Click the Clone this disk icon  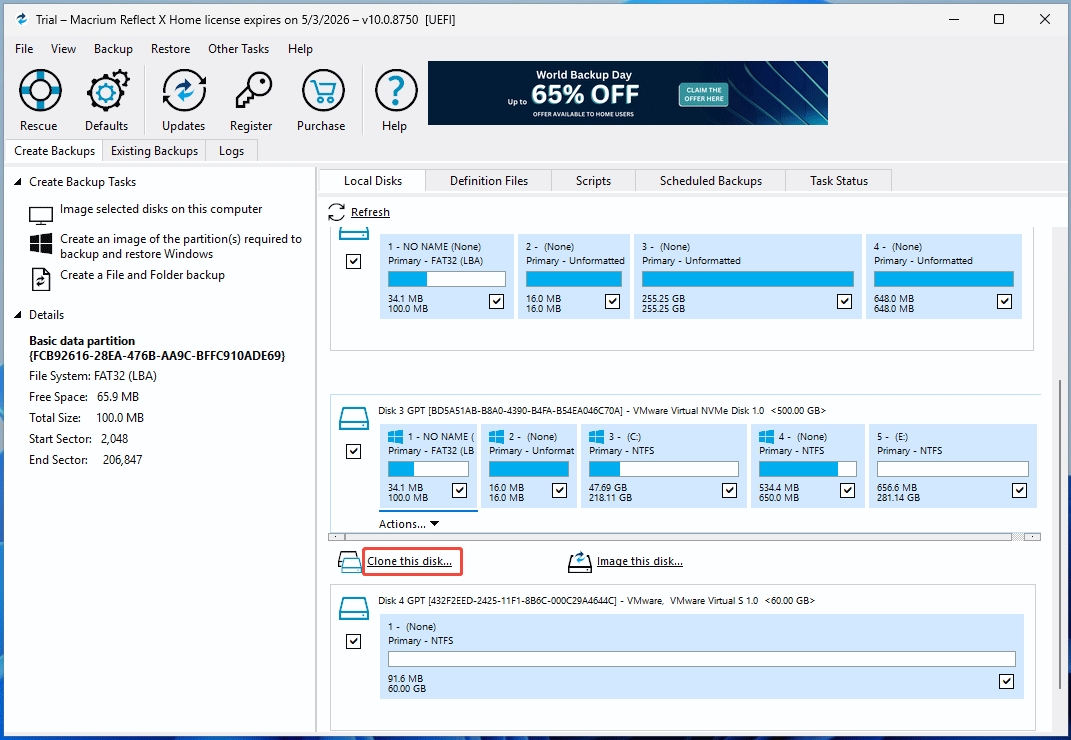point(350,561)
